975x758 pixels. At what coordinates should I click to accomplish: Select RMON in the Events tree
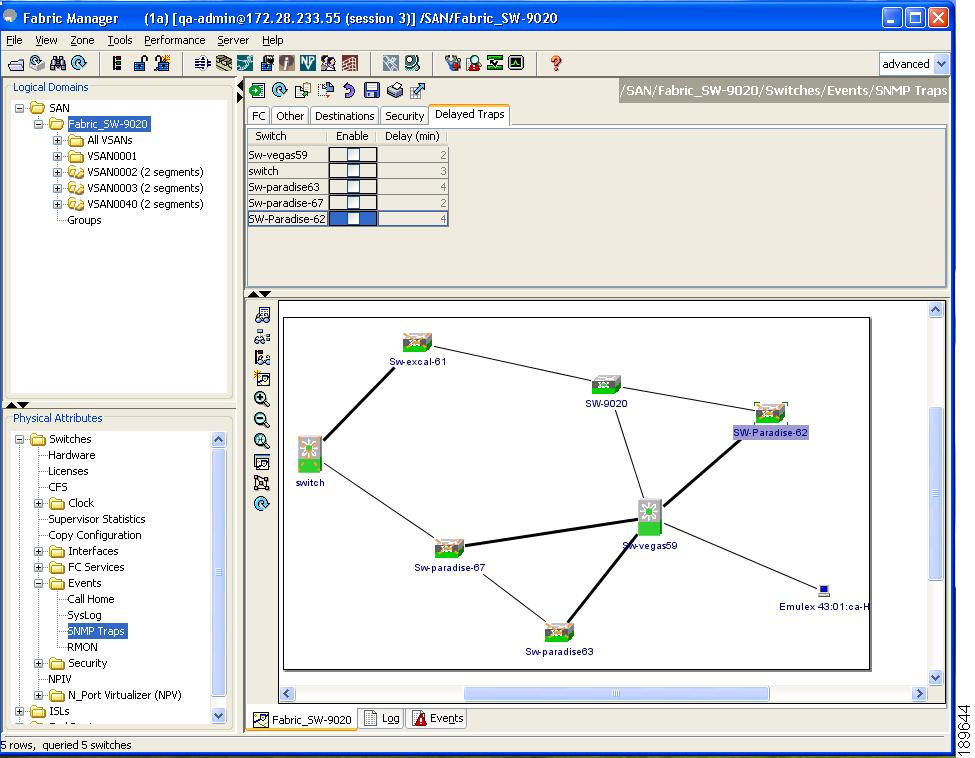83,647
